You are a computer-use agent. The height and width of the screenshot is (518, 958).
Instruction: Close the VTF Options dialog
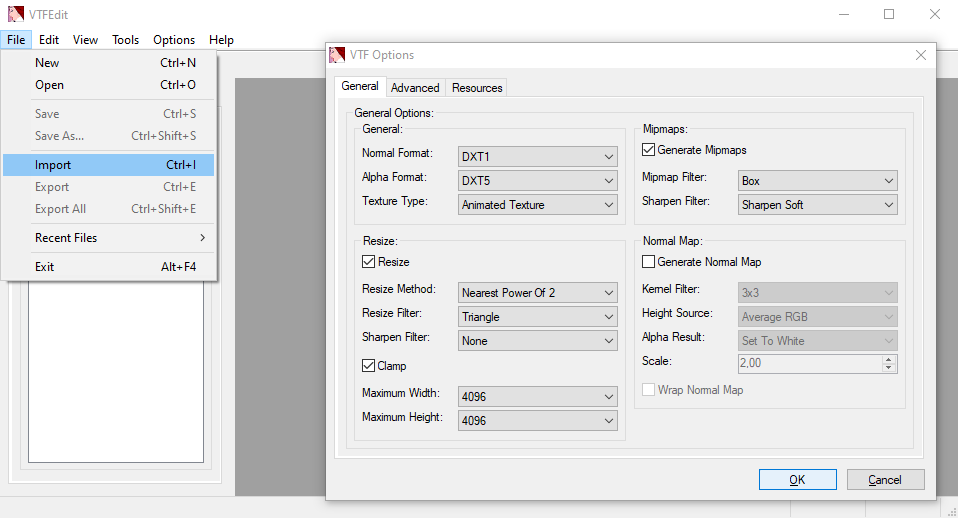(x=921, y=55)
